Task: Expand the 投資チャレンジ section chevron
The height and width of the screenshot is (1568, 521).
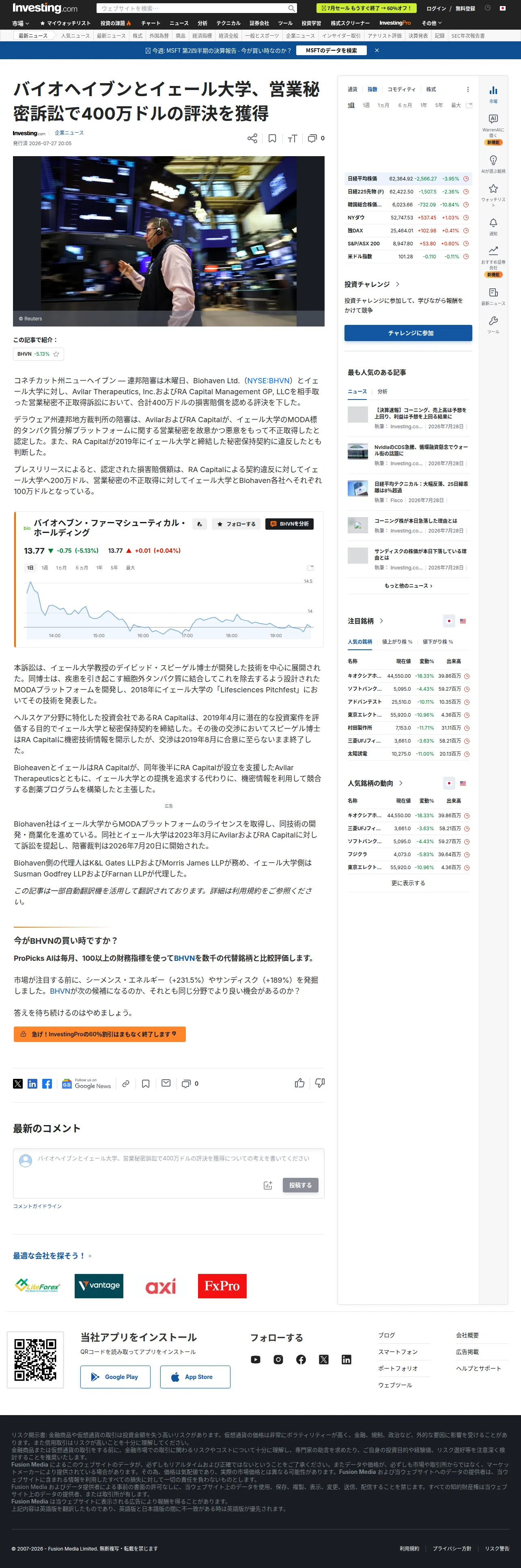Action: (x=398, y=284)
